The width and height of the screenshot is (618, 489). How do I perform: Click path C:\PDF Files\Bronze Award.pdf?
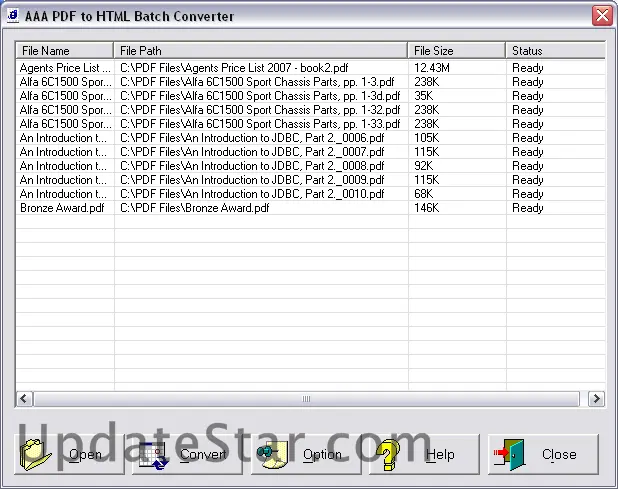194,208
